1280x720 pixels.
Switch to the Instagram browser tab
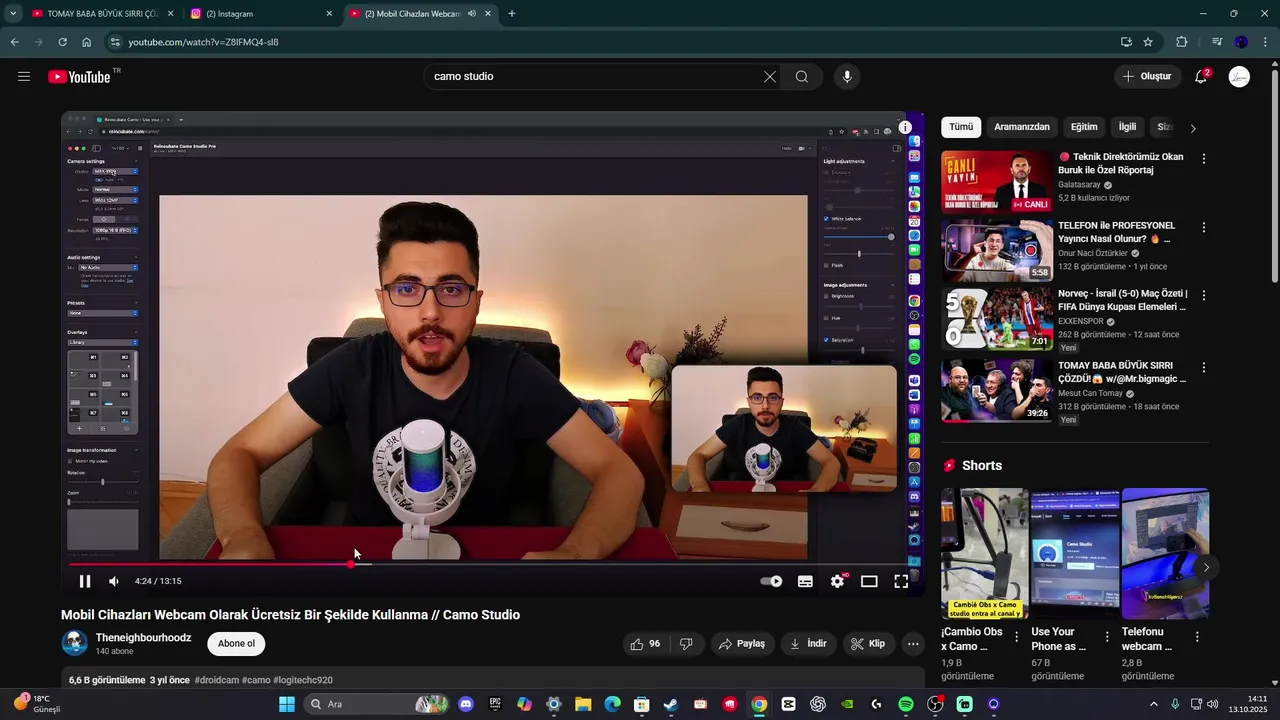tap(260, 14)
